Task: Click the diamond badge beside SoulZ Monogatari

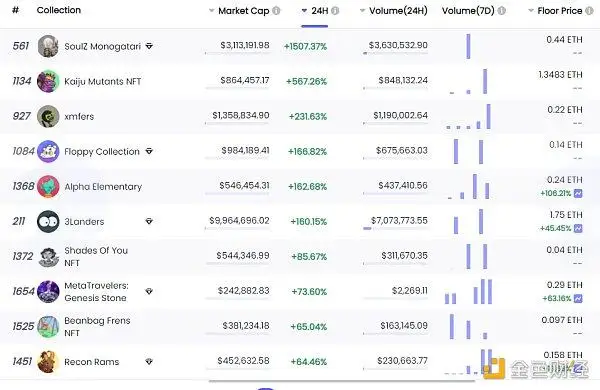Action: pyautogui.click(x=149, y=46)
